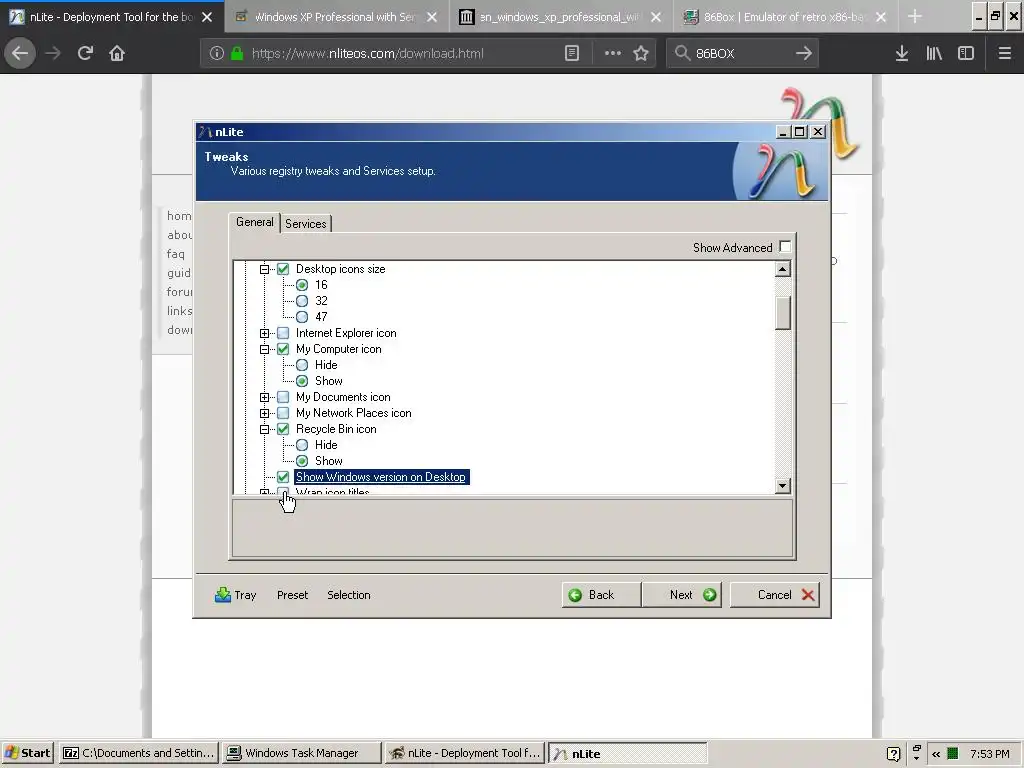Click the search magnifier icon
This screenshot has height=768, width=1024.
click(682, 54)
